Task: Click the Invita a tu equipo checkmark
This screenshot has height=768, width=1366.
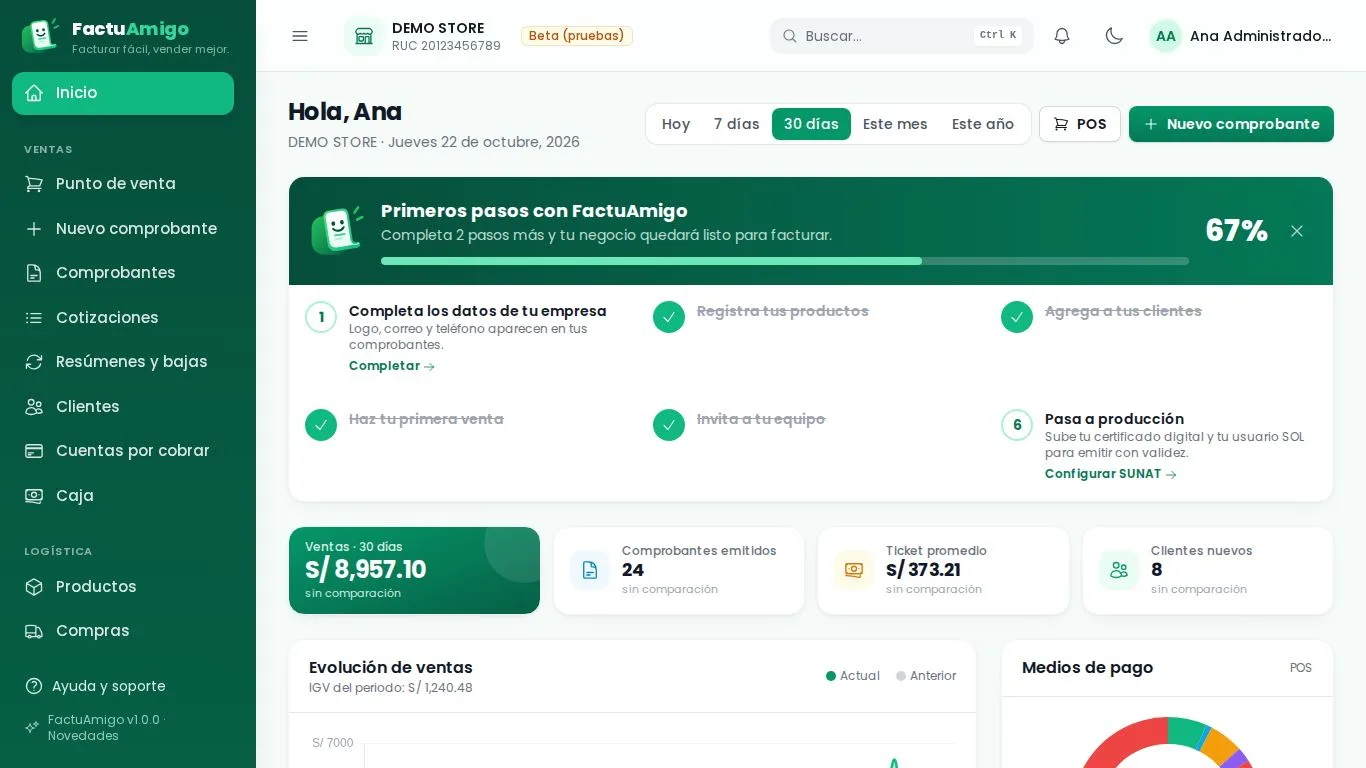Action: pyautogui.click(x=669, y=425)
